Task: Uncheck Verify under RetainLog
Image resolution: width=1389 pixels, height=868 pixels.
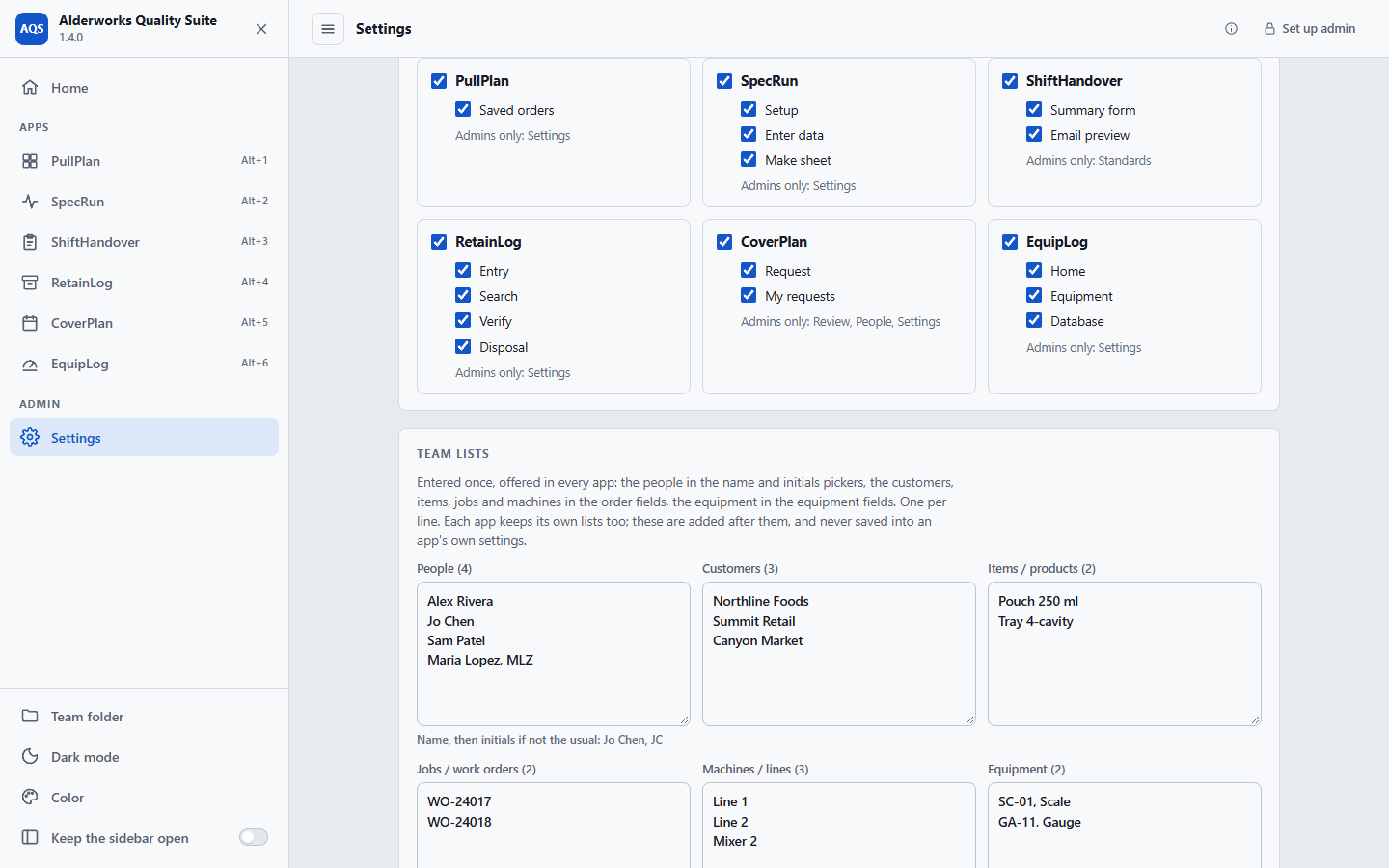Action: click(463, 321)
